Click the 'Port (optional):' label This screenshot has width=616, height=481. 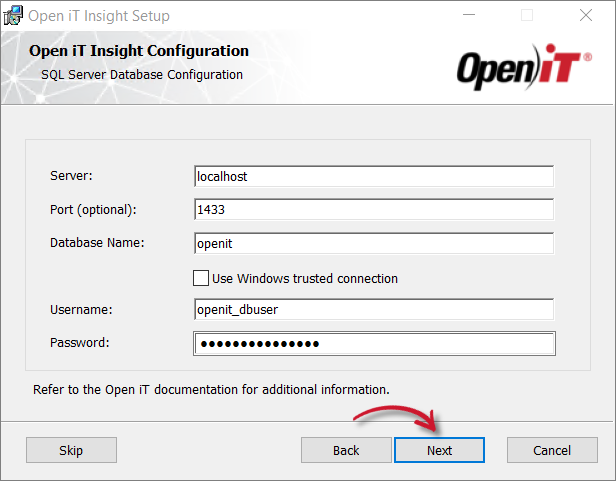[93, 209]
